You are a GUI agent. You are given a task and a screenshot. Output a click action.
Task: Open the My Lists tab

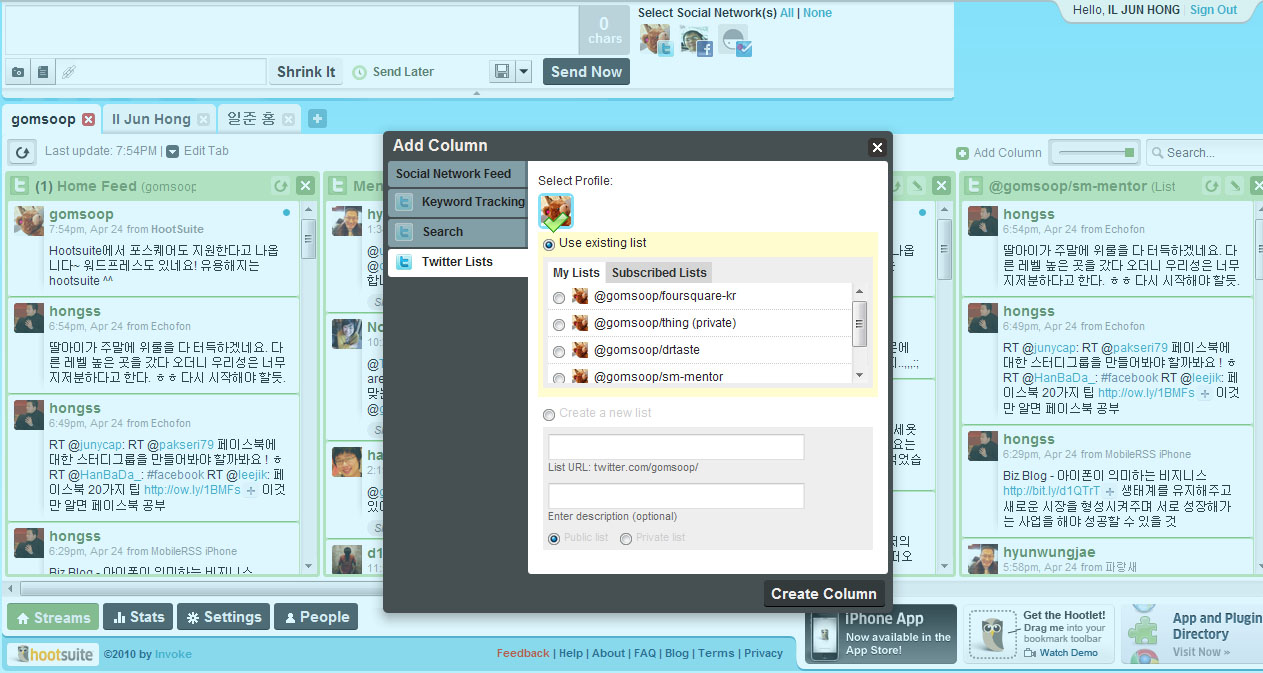(577, 272)
